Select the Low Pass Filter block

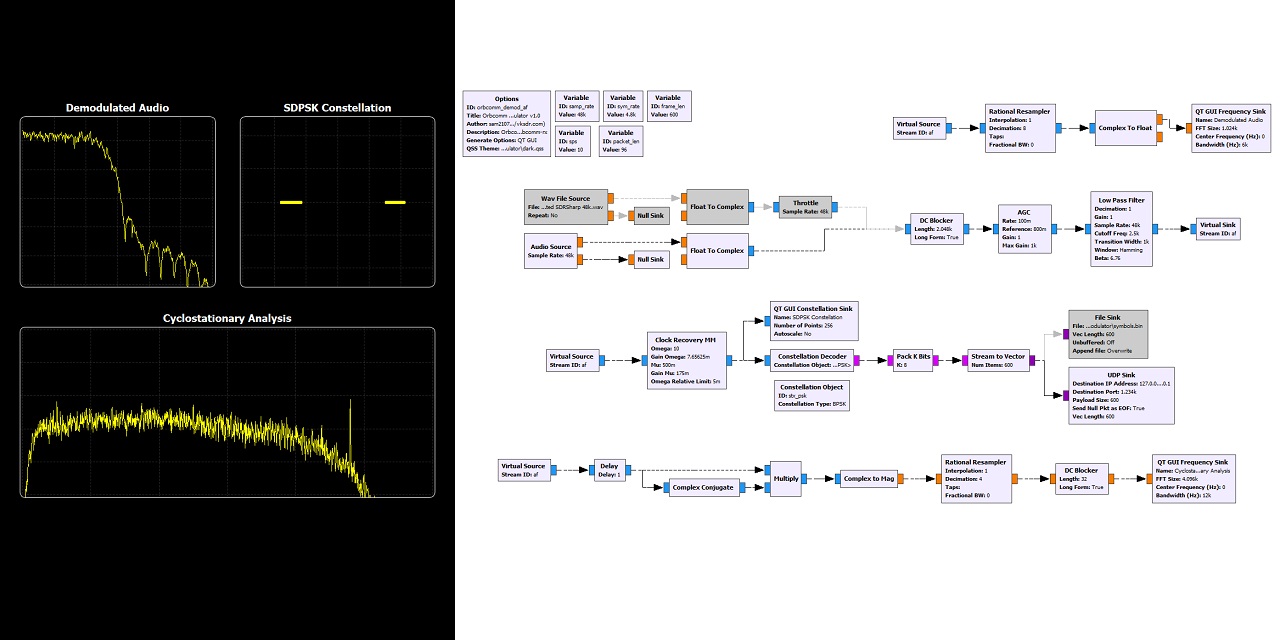[1122, 229]
